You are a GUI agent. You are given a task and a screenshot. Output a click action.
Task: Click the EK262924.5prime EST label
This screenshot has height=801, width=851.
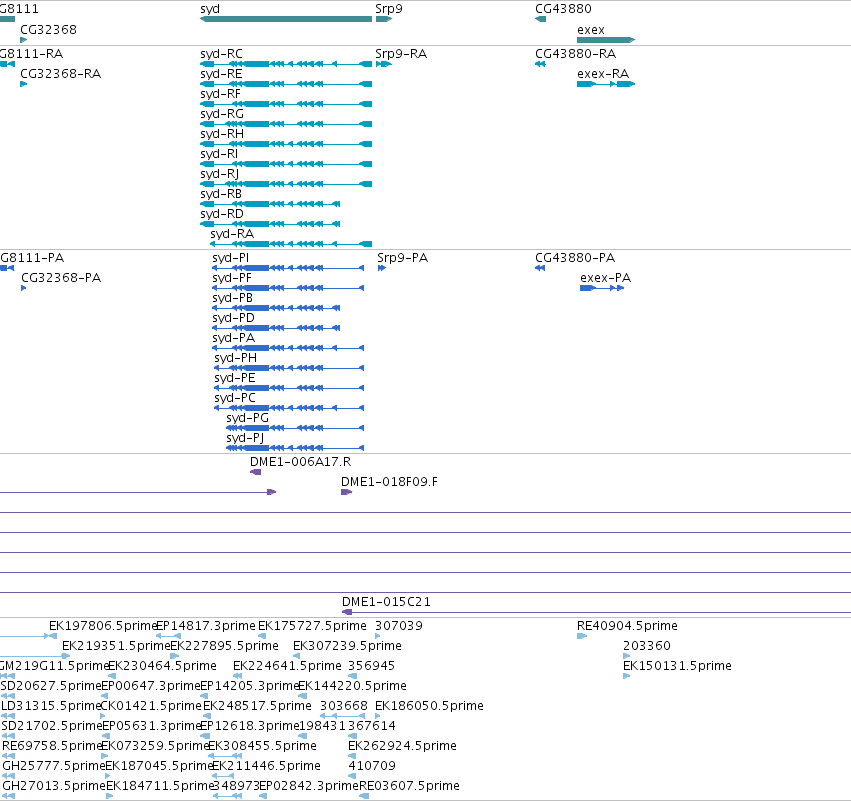click(x=402, y=746)
